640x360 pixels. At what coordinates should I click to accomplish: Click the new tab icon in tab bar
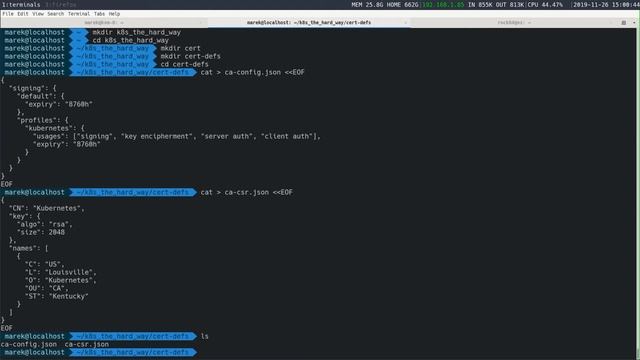click(624, 22)
